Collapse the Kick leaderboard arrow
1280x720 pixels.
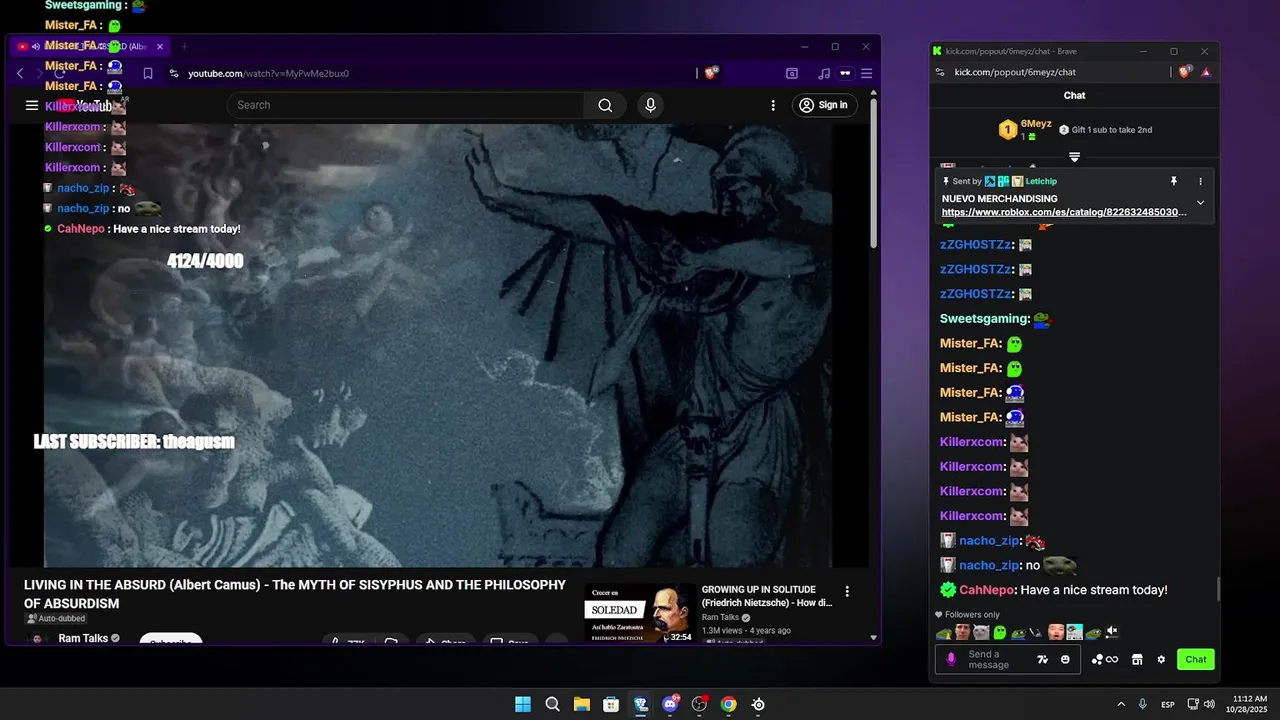click(x=1074, y=157)
